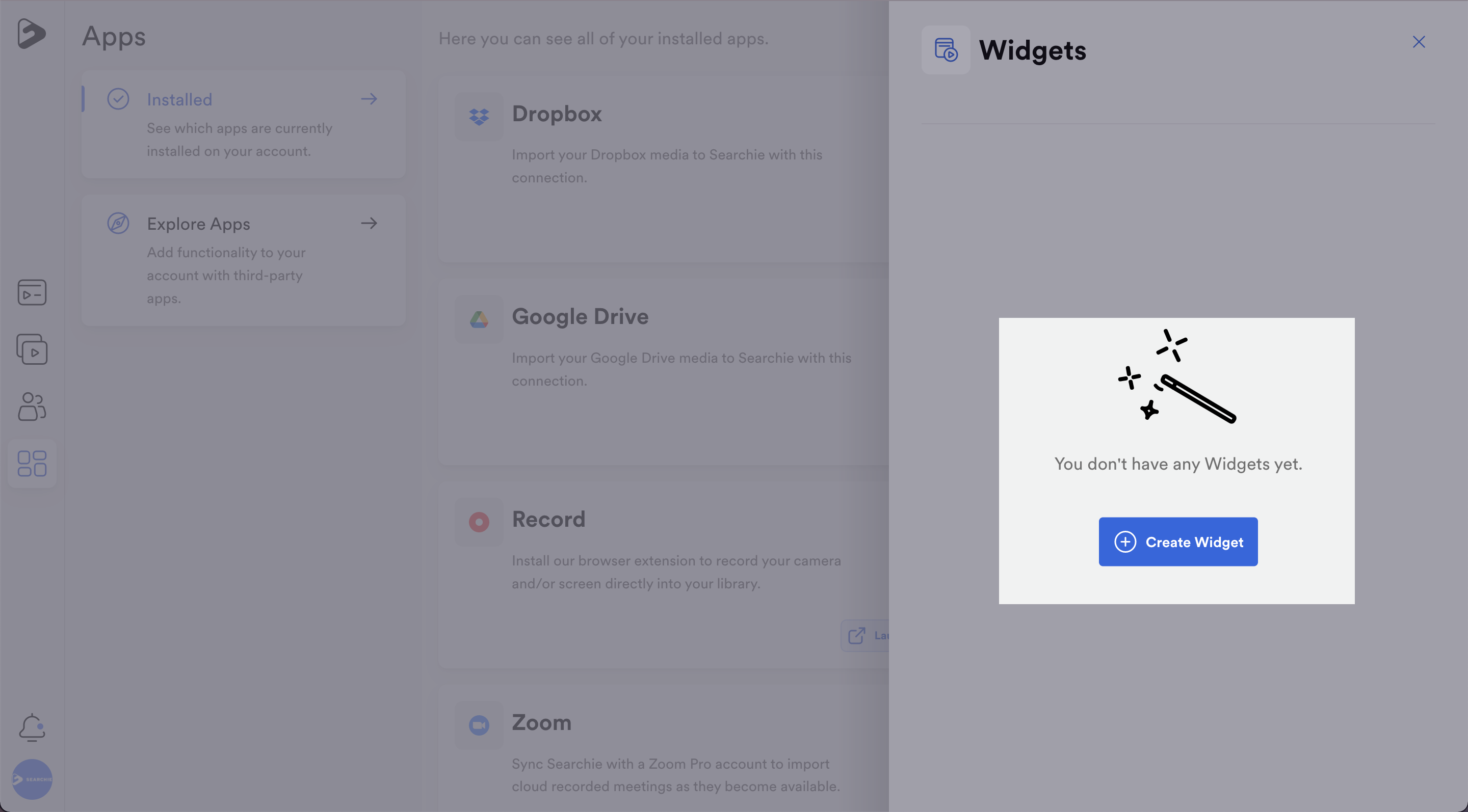The height and width of the screenshot is (812, 1468).
Task: Click the Dropbox app icon
Action: tap(479, 117)
